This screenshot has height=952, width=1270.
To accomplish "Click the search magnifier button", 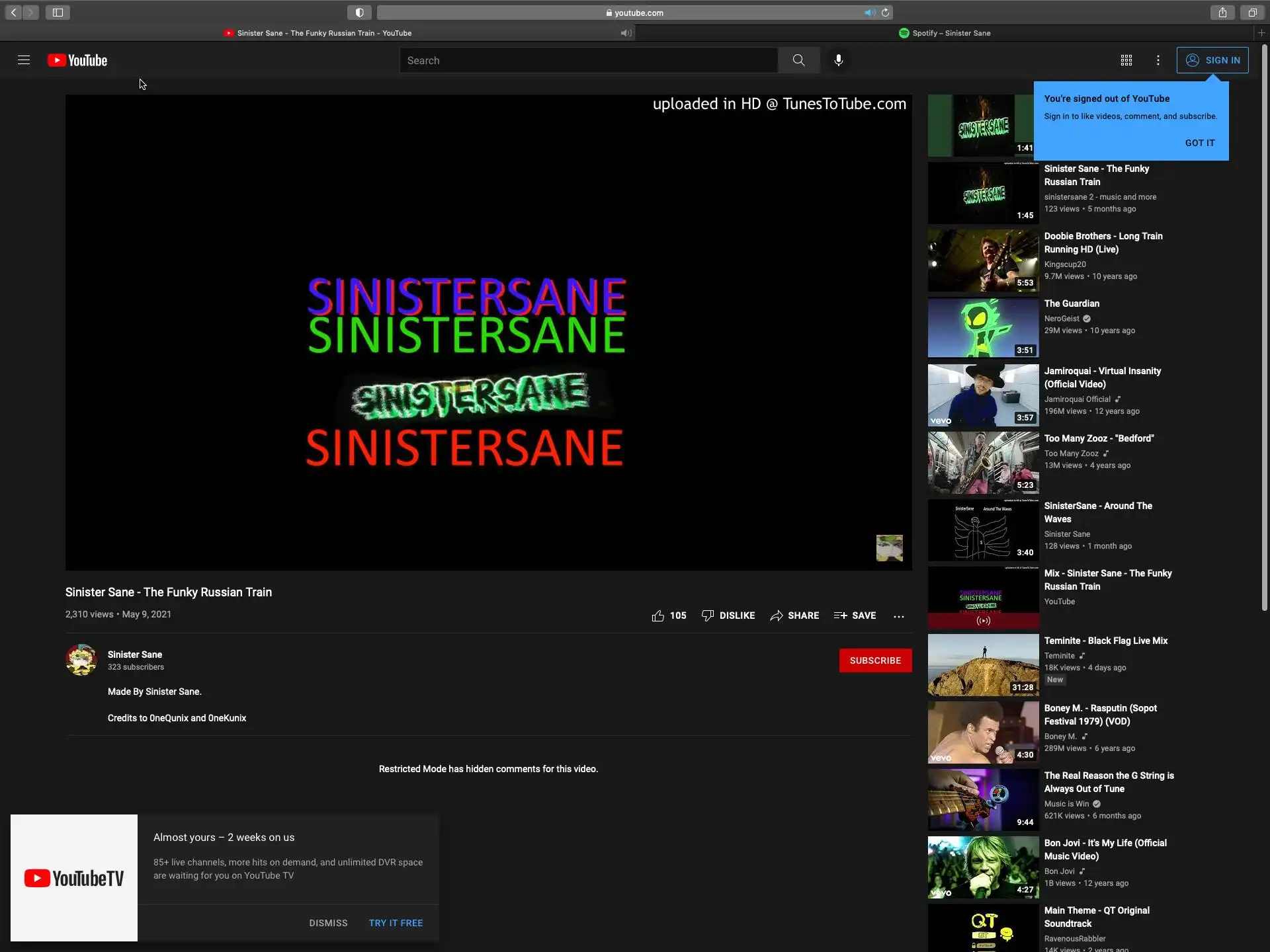I will pos(798,60).
